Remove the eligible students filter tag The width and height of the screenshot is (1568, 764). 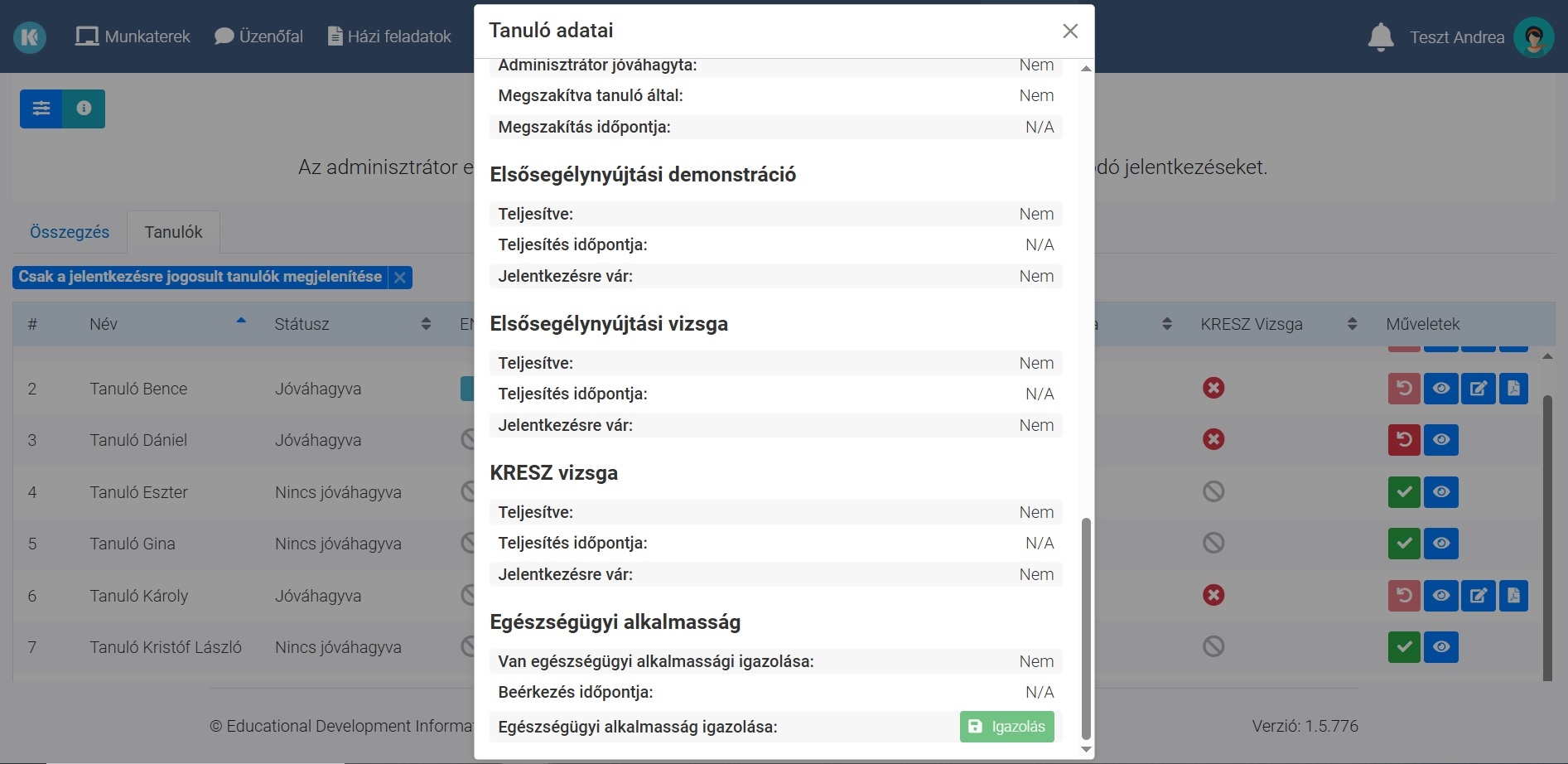click(x=400, y=278)
